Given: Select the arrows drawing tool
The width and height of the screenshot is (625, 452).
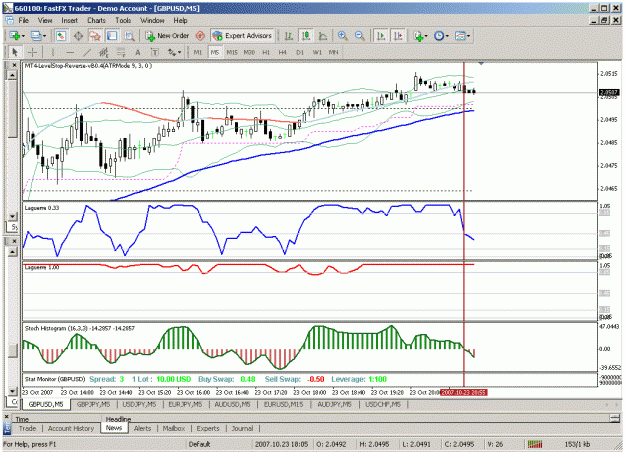Looking at the screenshot, I should tap(172, 52).
